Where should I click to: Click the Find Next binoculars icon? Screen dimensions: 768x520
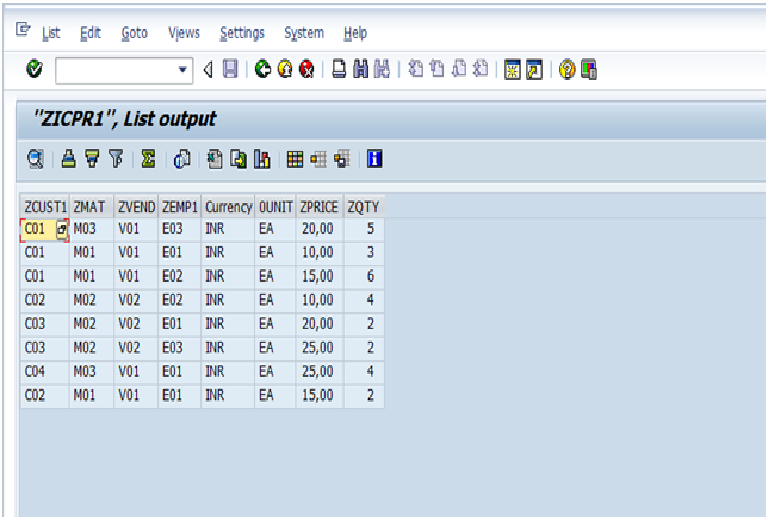point(382,69)
